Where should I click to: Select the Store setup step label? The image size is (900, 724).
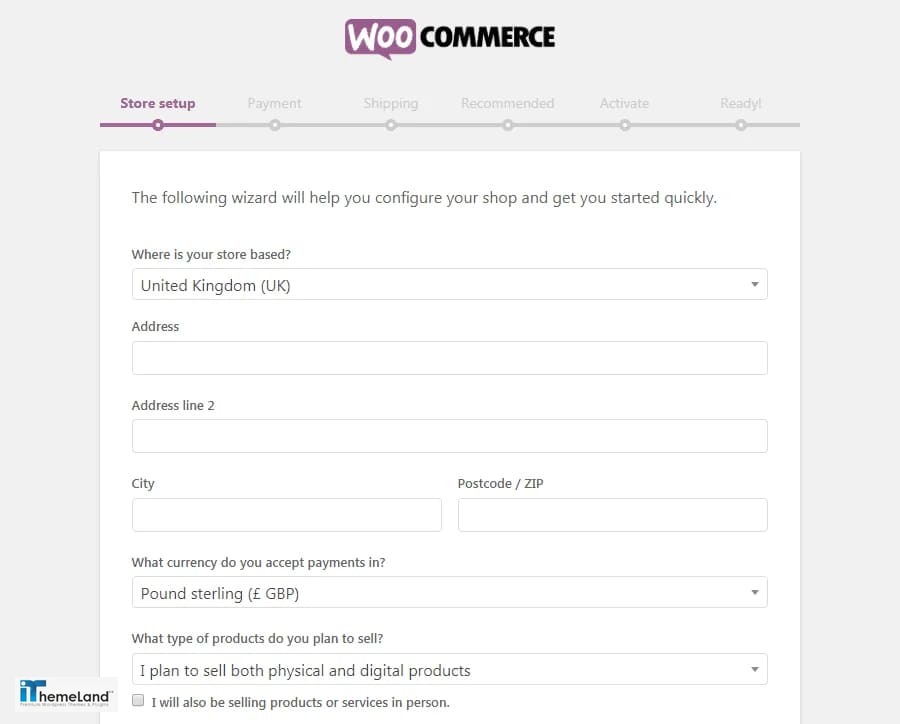tap(158, 103)
